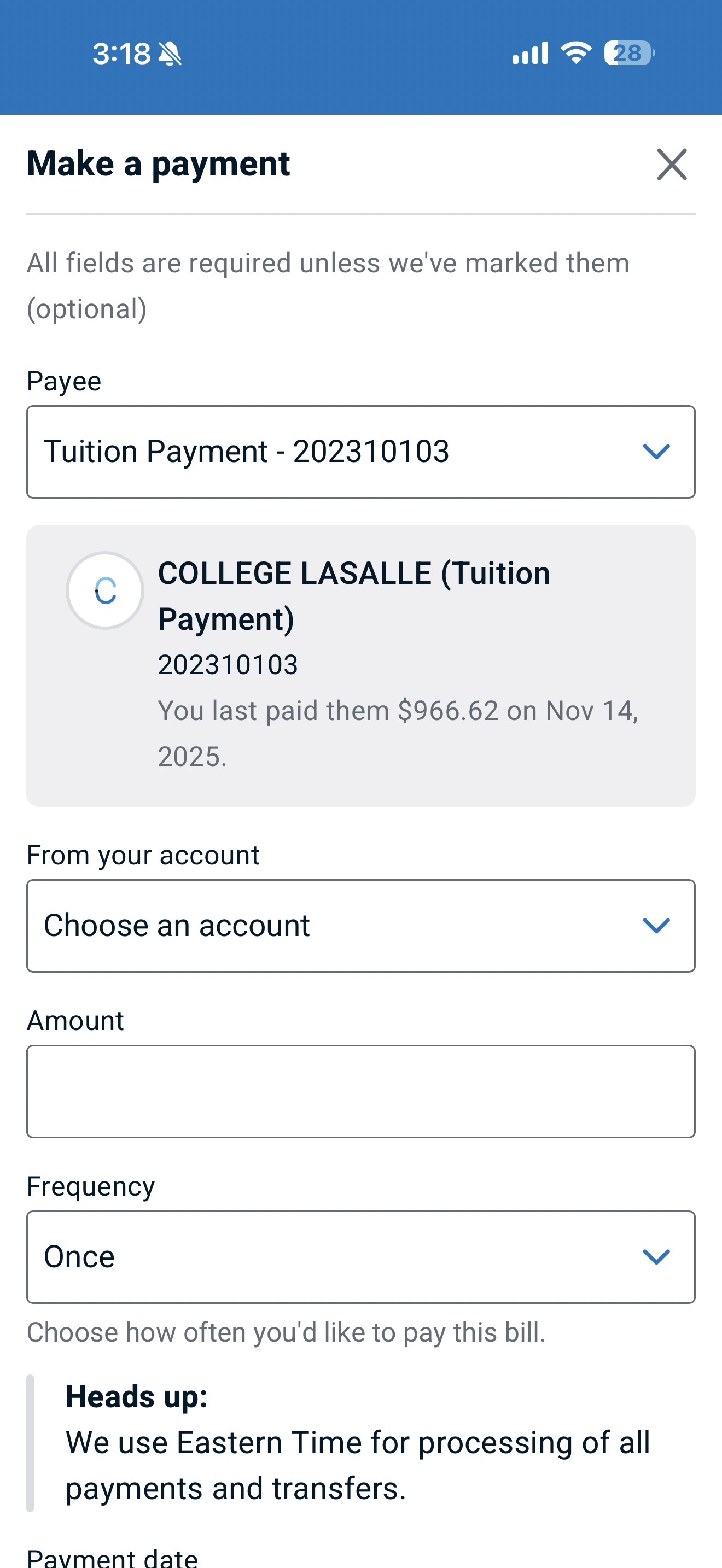Screen dimensions: 722x1568
Task: Tap the cellular signal bars icon
Action: pyautogui.click(x=530, y=53)
